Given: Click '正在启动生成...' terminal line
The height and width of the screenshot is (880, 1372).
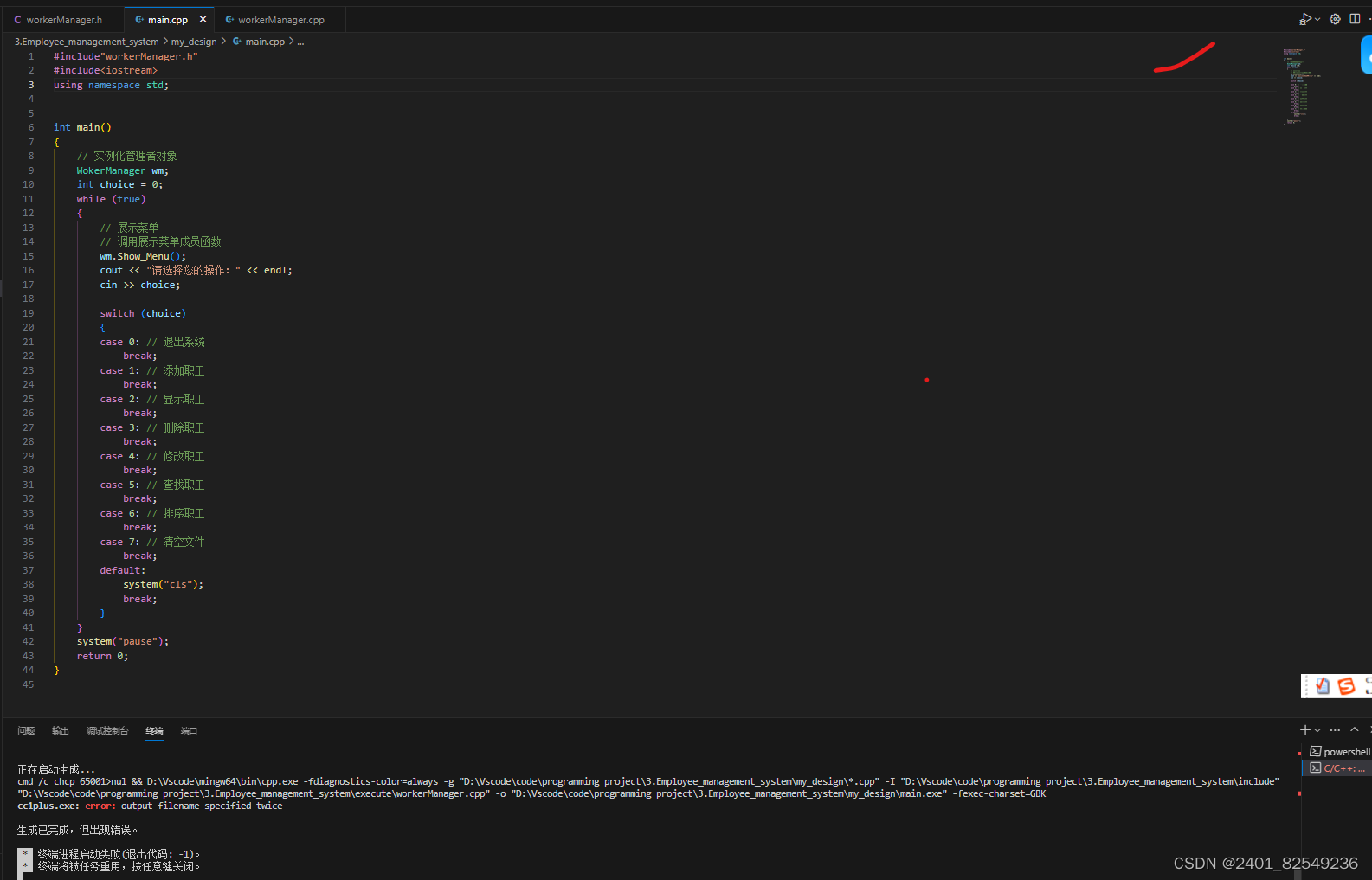Looking at the screenshot, I should (56, 769).
